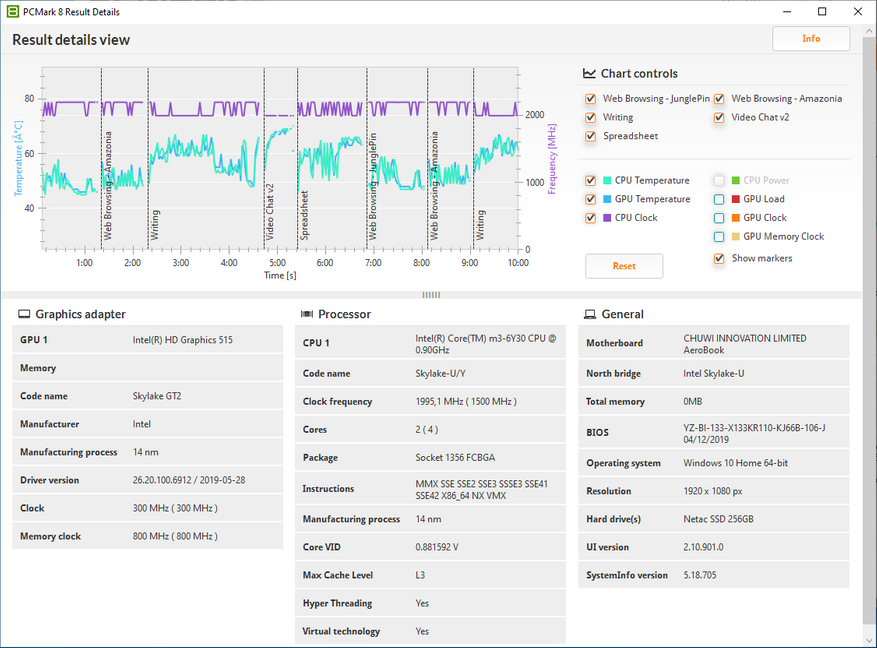Click the purple CPU Clock color swatch
Image resolution: width=877 pixels, height=648 pixels.
tap(606, 218)
